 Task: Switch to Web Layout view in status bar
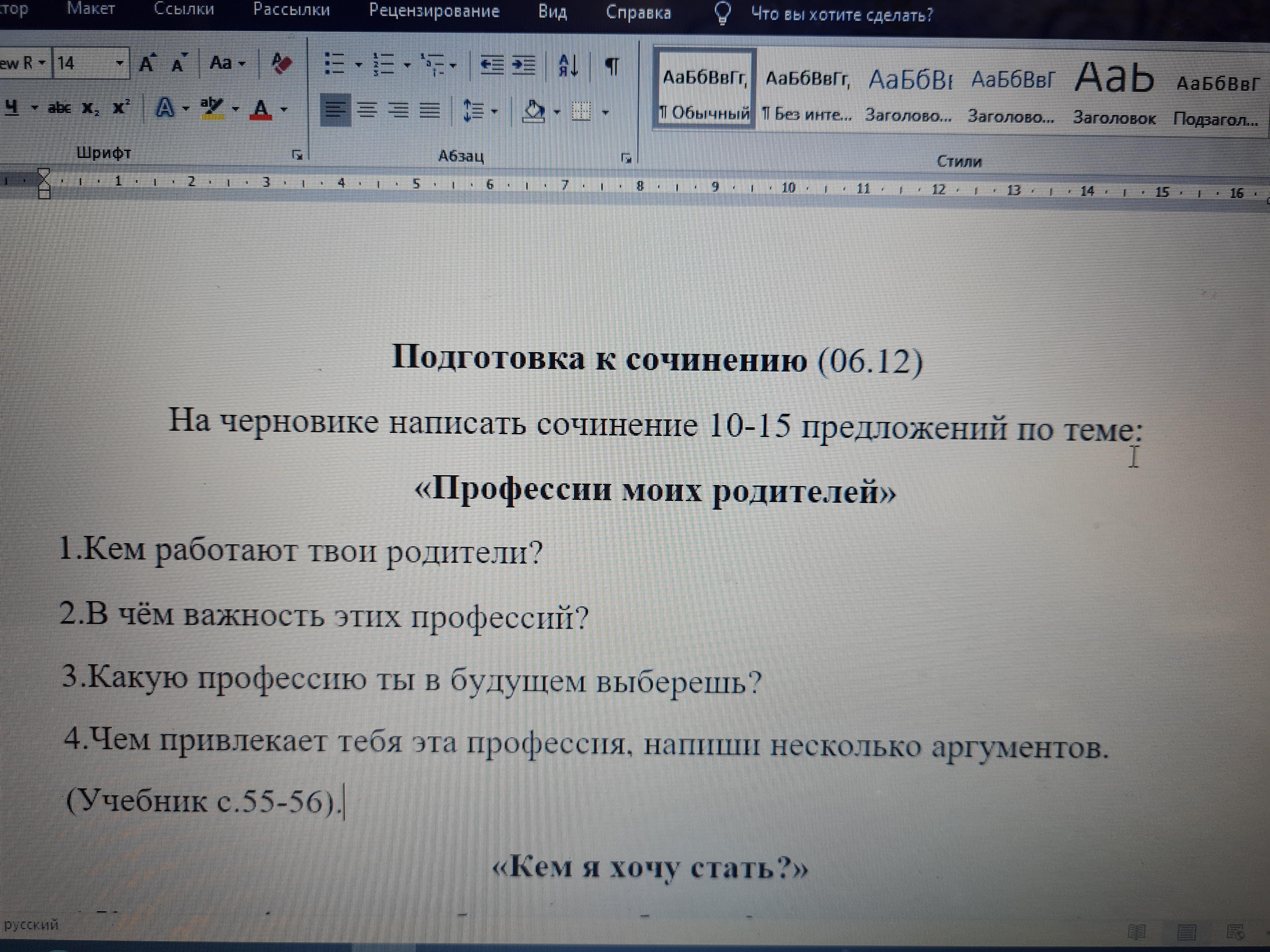coord(1235,932)
